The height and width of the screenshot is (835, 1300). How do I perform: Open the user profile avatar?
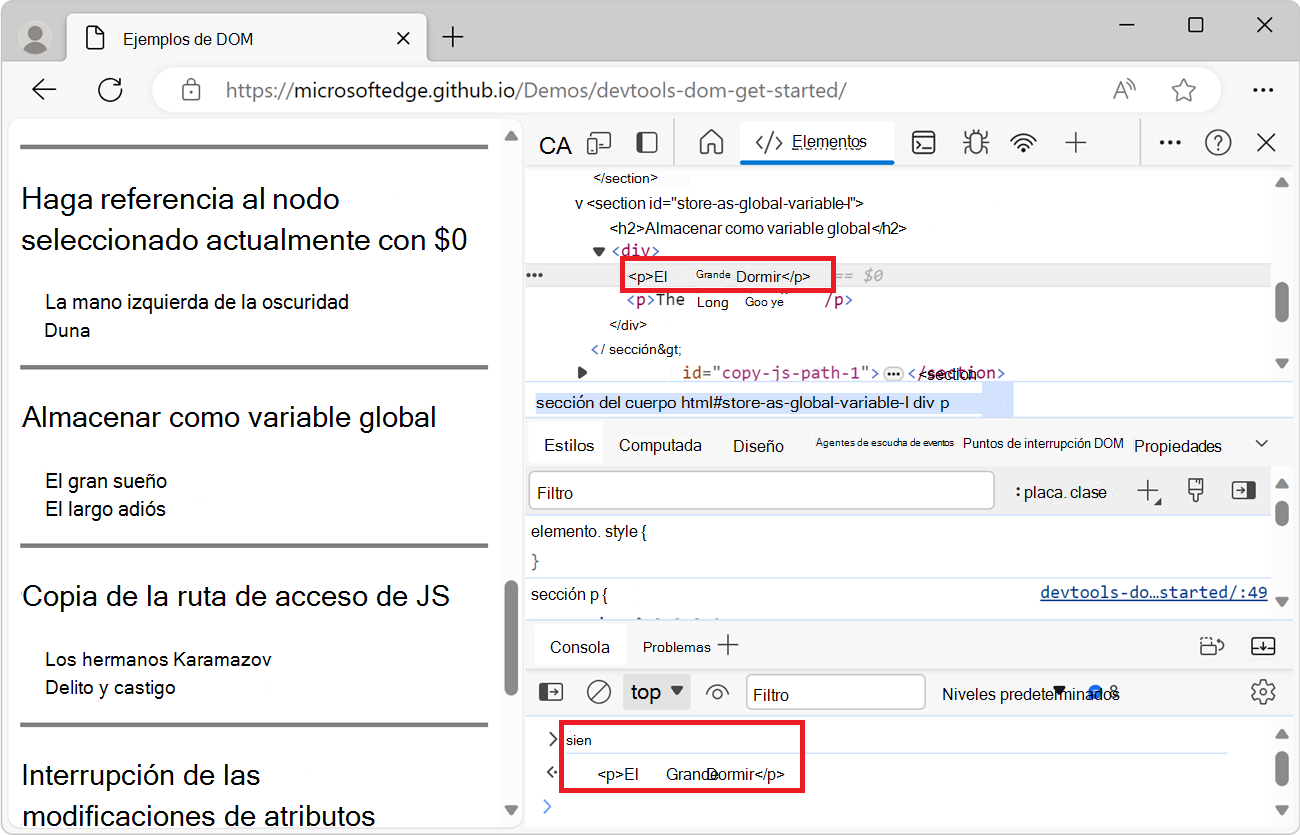coord(36,38)
